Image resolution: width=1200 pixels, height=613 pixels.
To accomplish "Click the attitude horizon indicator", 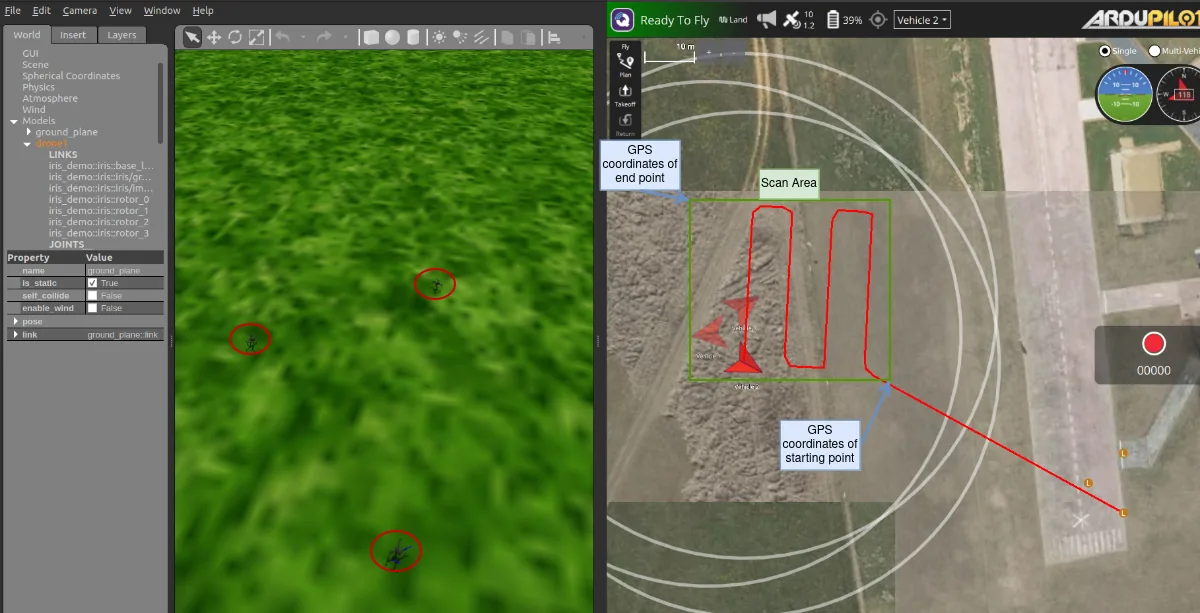I will [1126, 93].
